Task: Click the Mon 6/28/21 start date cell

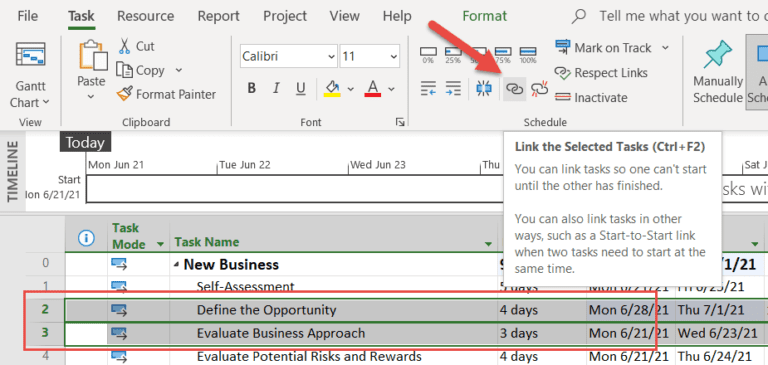Action: point(629,310)
